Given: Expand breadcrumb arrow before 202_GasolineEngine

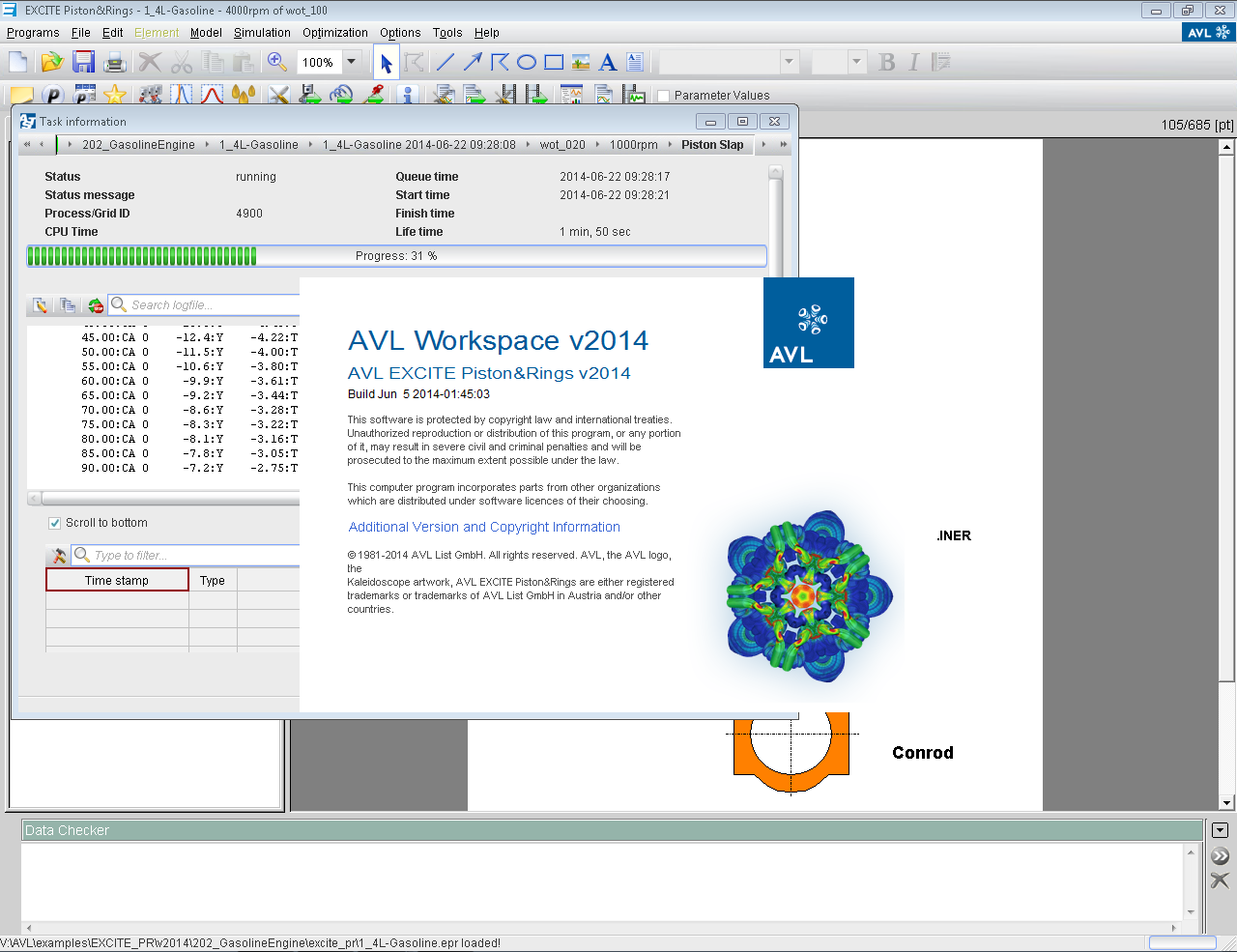Looking at the screenshot, I should [71, 145].
